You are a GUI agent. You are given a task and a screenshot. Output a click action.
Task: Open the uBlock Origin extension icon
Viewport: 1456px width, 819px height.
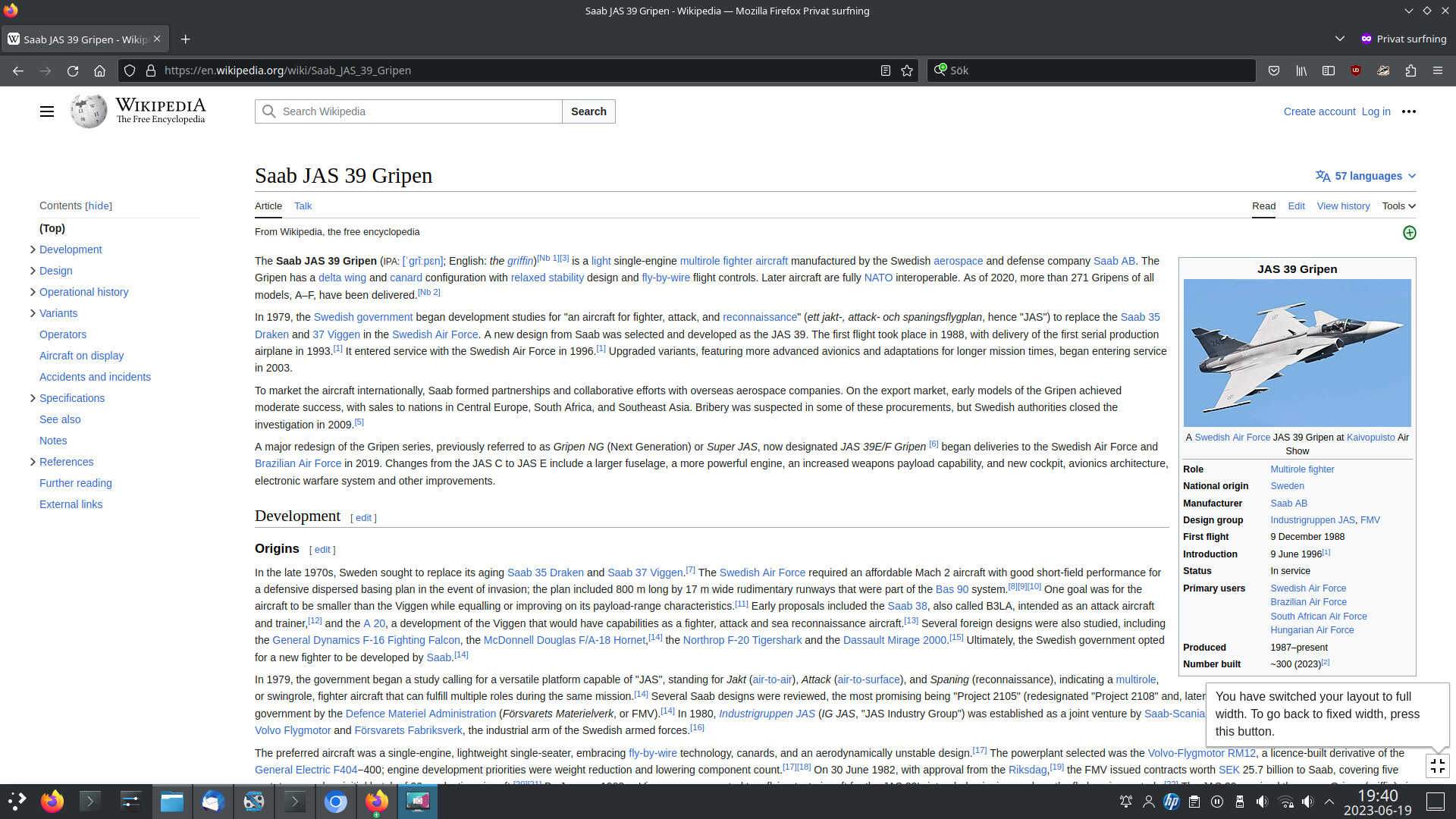pyautogui.click(x=1356, y=71)
